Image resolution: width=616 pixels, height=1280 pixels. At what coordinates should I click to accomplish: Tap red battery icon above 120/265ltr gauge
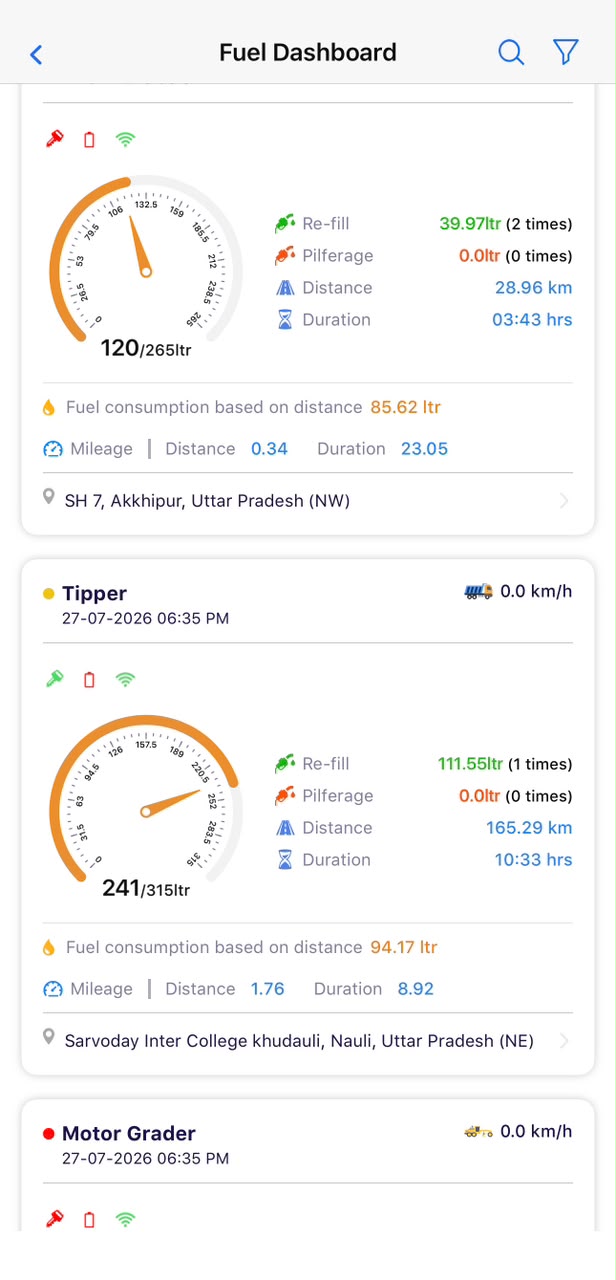coord(89,140)
